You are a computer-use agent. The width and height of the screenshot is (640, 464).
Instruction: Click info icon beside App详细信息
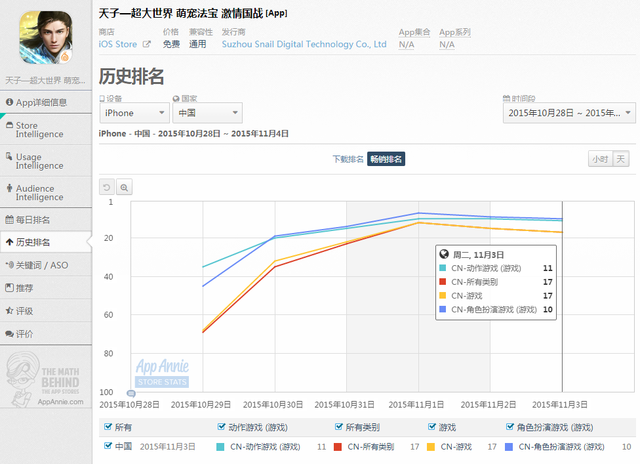9,102
